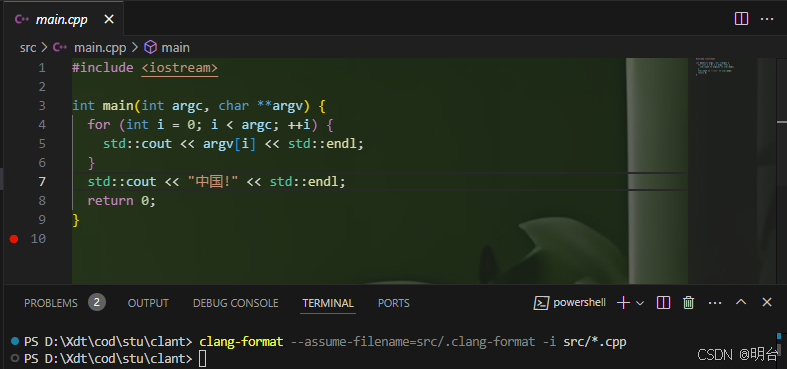This screenshot has height=369, width=787.
Task: Click the src breadcrumb folder
Action: (28, 48)
